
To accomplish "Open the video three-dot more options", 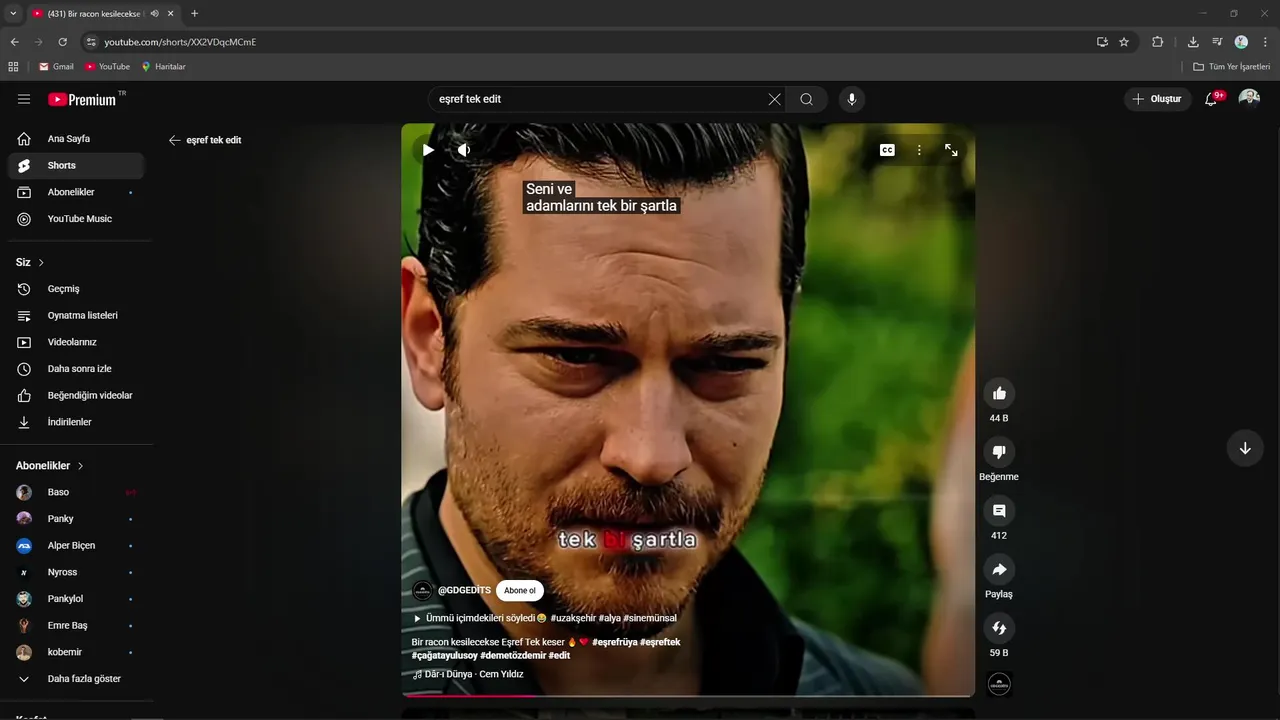I will tap(919, 150).
